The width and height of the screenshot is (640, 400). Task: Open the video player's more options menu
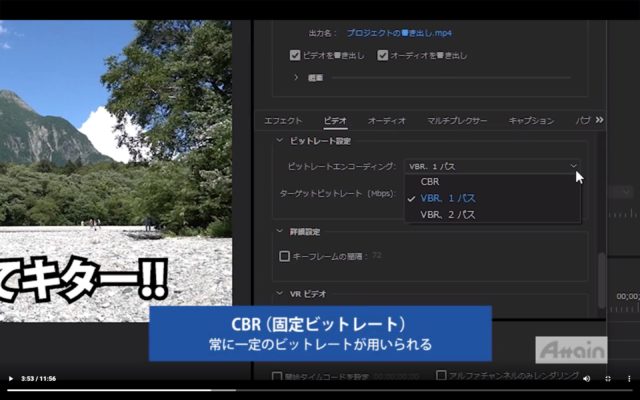[x=629, y=379]
